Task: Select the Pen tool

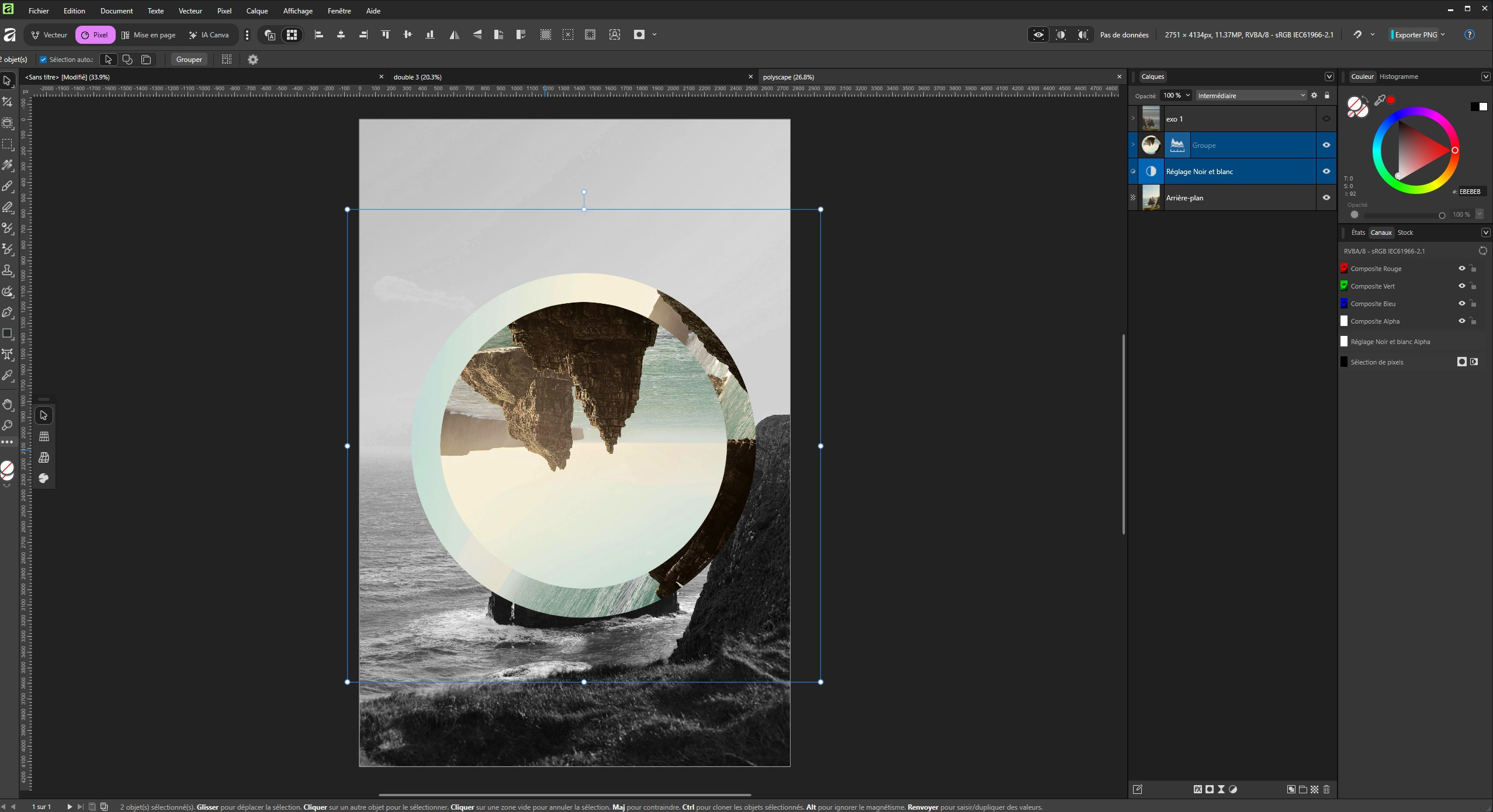Action: pyautogui.click(x=8, y=313)
